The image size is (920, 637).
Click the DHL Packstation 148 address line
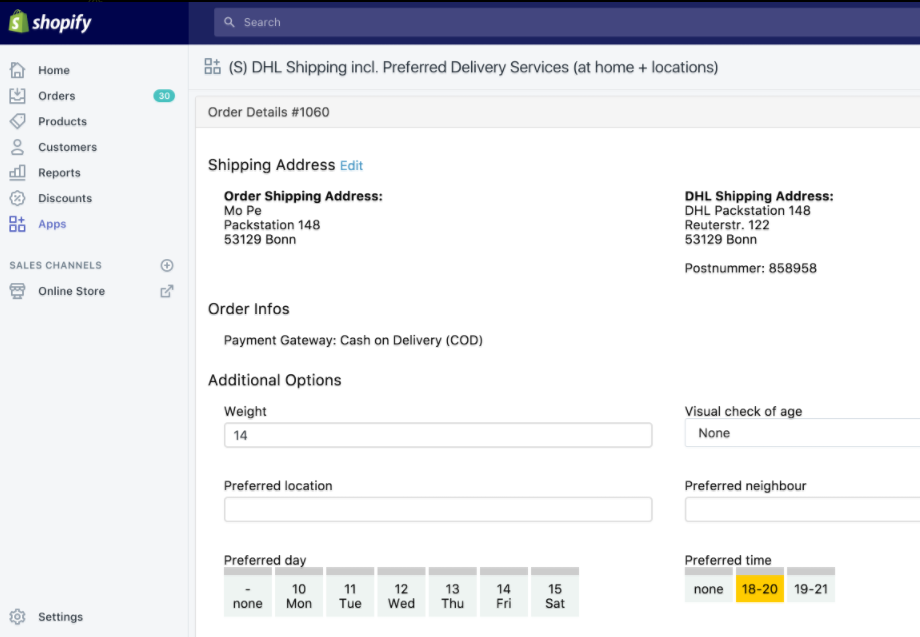pyautogui.click(x=748, y=211)
